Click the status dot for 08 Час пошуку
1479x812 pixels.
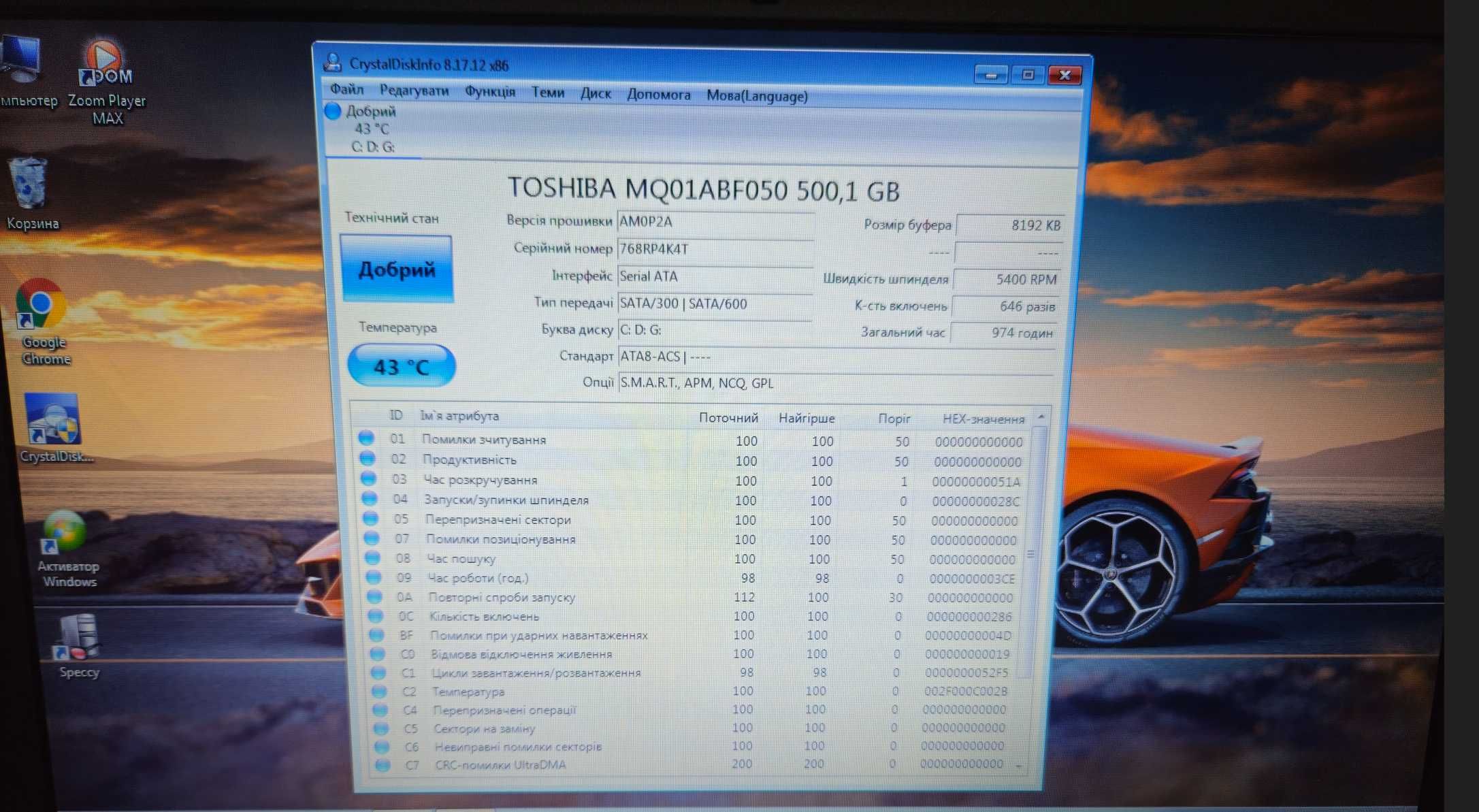[x=372, y=557]
